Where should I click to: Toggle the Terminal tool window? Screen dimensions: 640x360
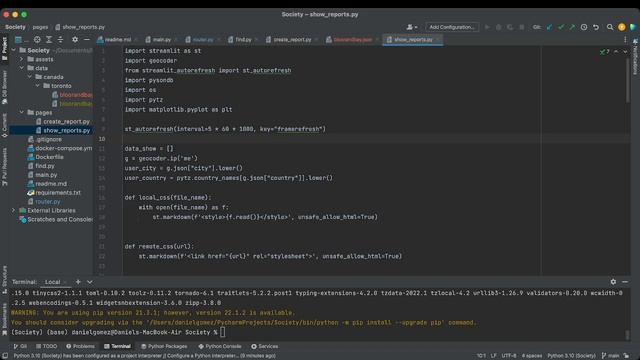pyautogui.click(x=117, y=346)
